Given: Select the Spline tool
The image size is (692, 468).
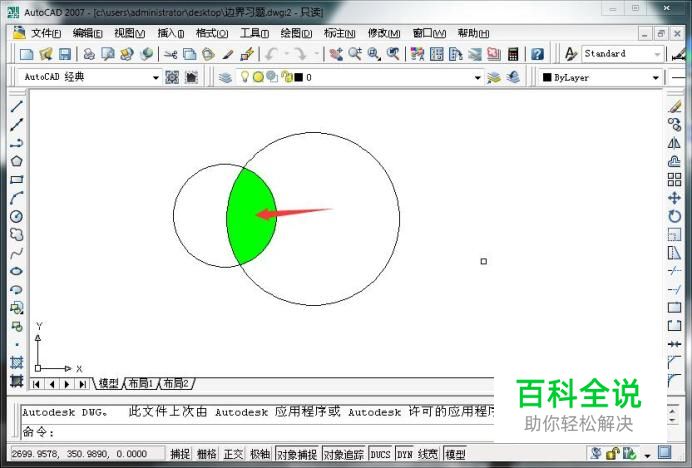Looking at the screenshot, I should click(17, 253).
